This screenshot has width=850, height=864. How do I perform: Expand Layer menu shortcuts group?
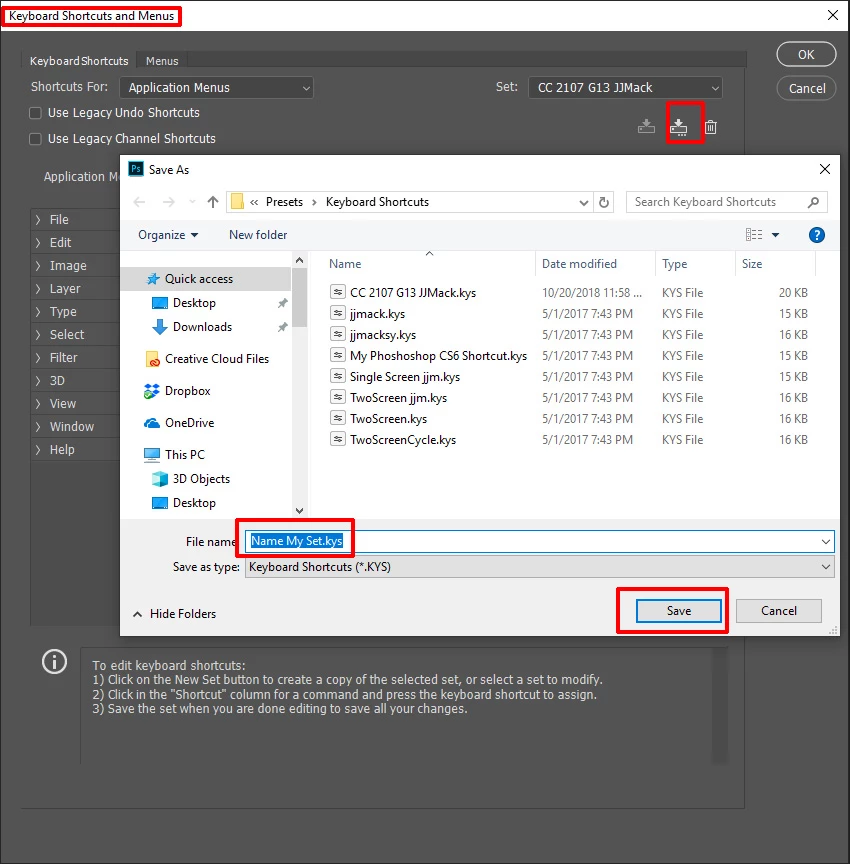tap(38, 289)
